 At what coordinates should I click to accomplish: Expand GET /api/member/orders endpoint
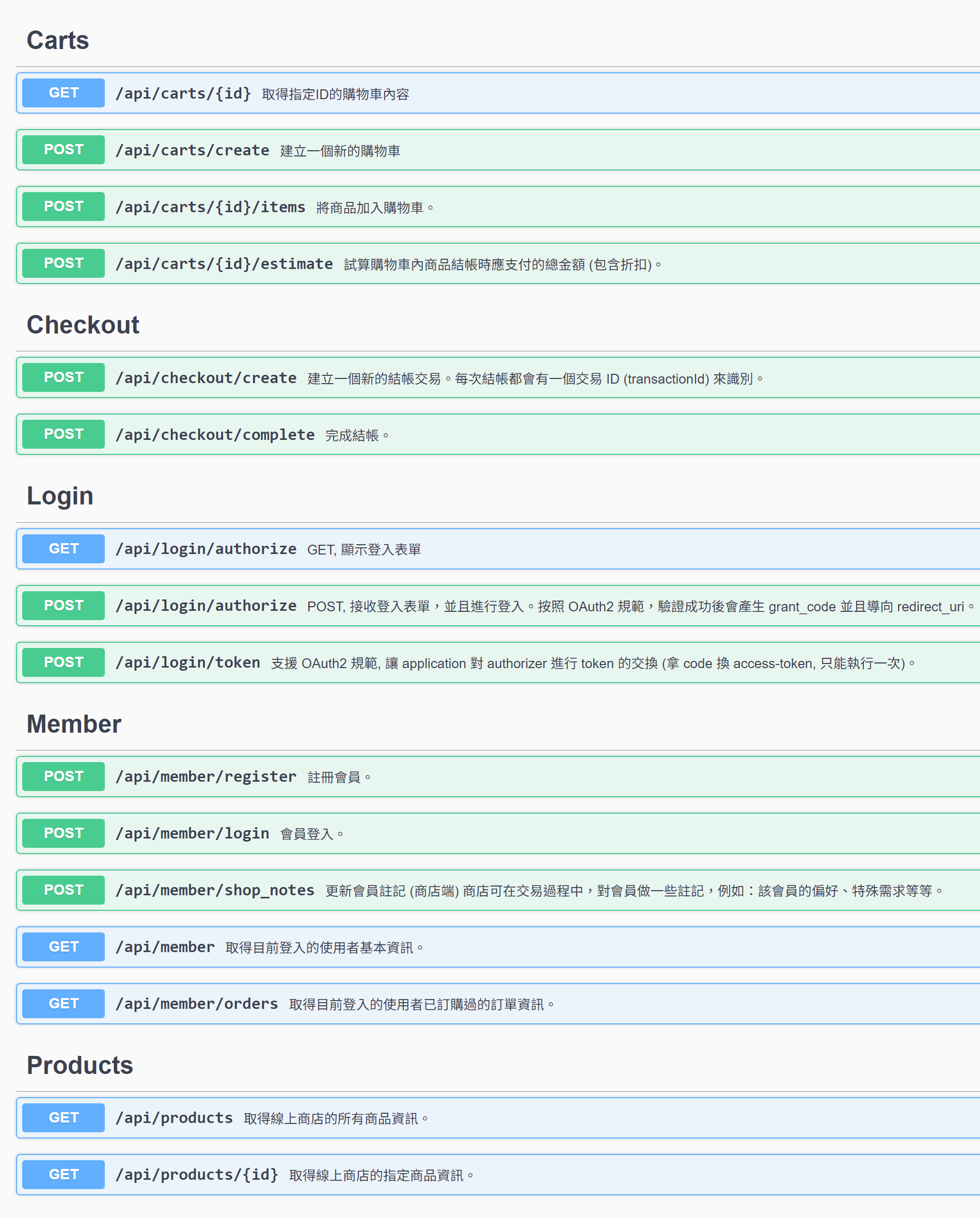tap(197, 1004)
